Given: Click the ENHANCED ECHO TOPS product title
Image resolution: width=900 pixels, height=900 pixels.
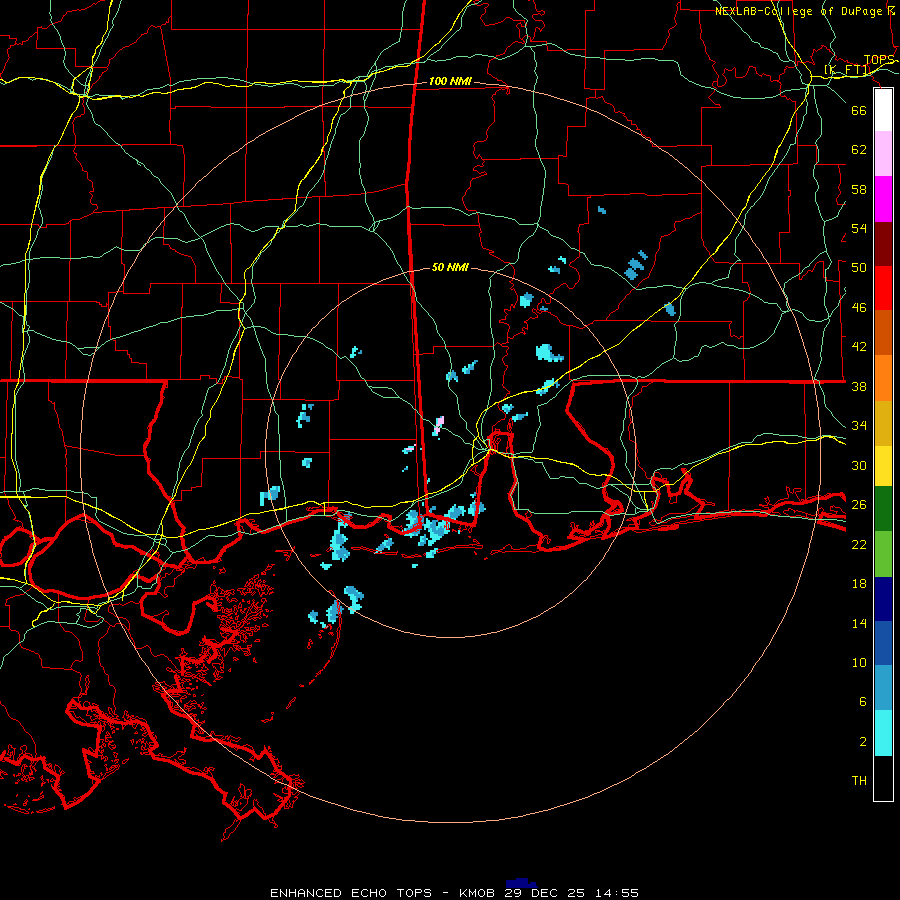Looking at the screenshot, I should pos(351,893).
